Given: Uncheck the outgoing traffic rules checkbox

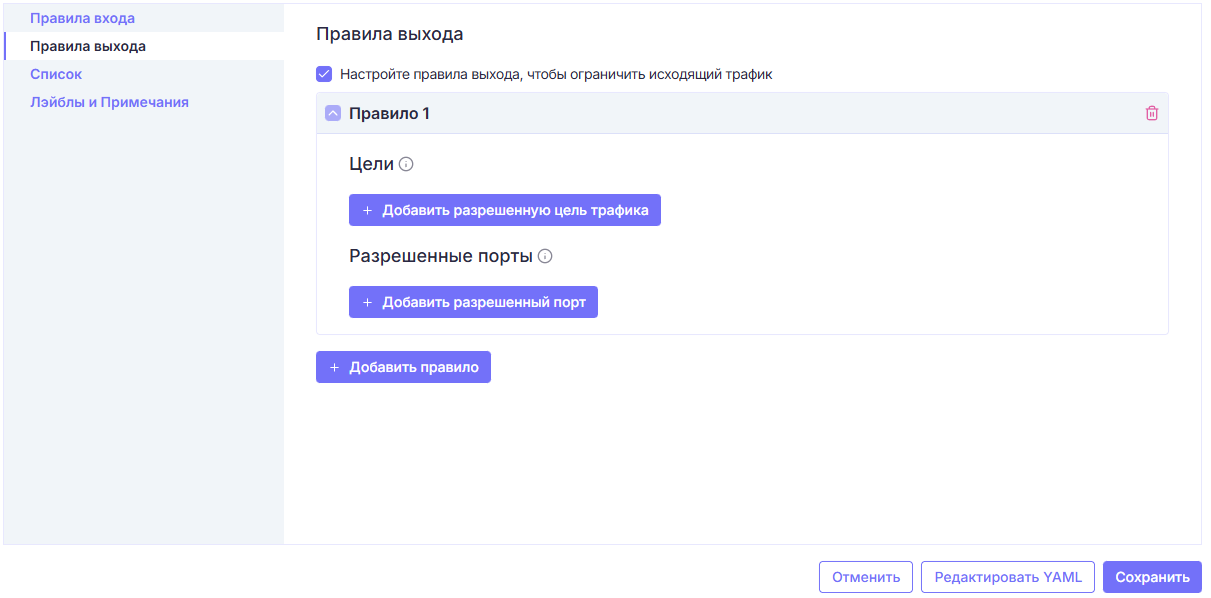Looking at the screenshot, I should point(324,74).
